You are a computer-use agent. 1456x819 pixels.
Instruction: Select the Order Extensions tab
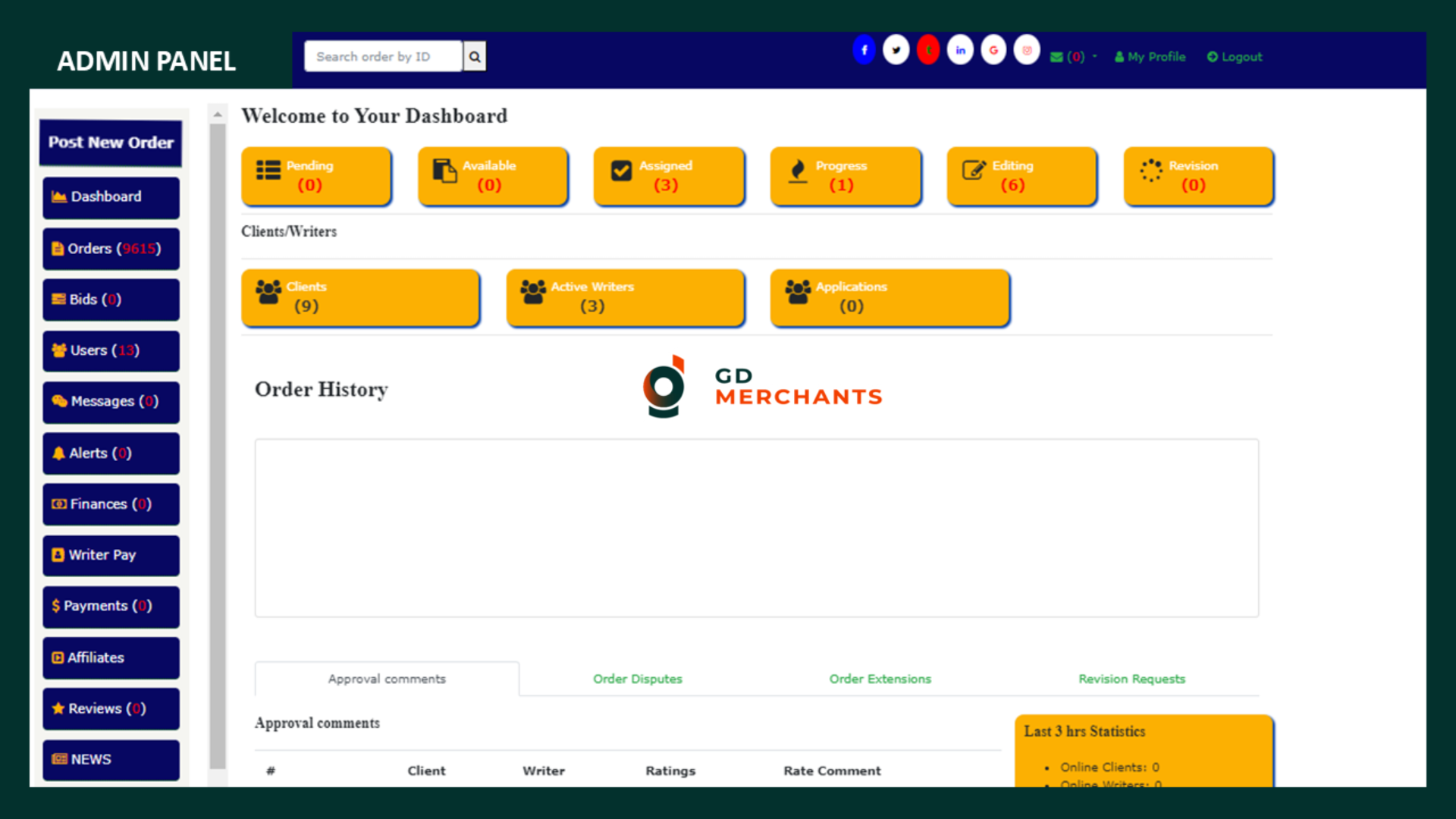(x=880, y=679)
